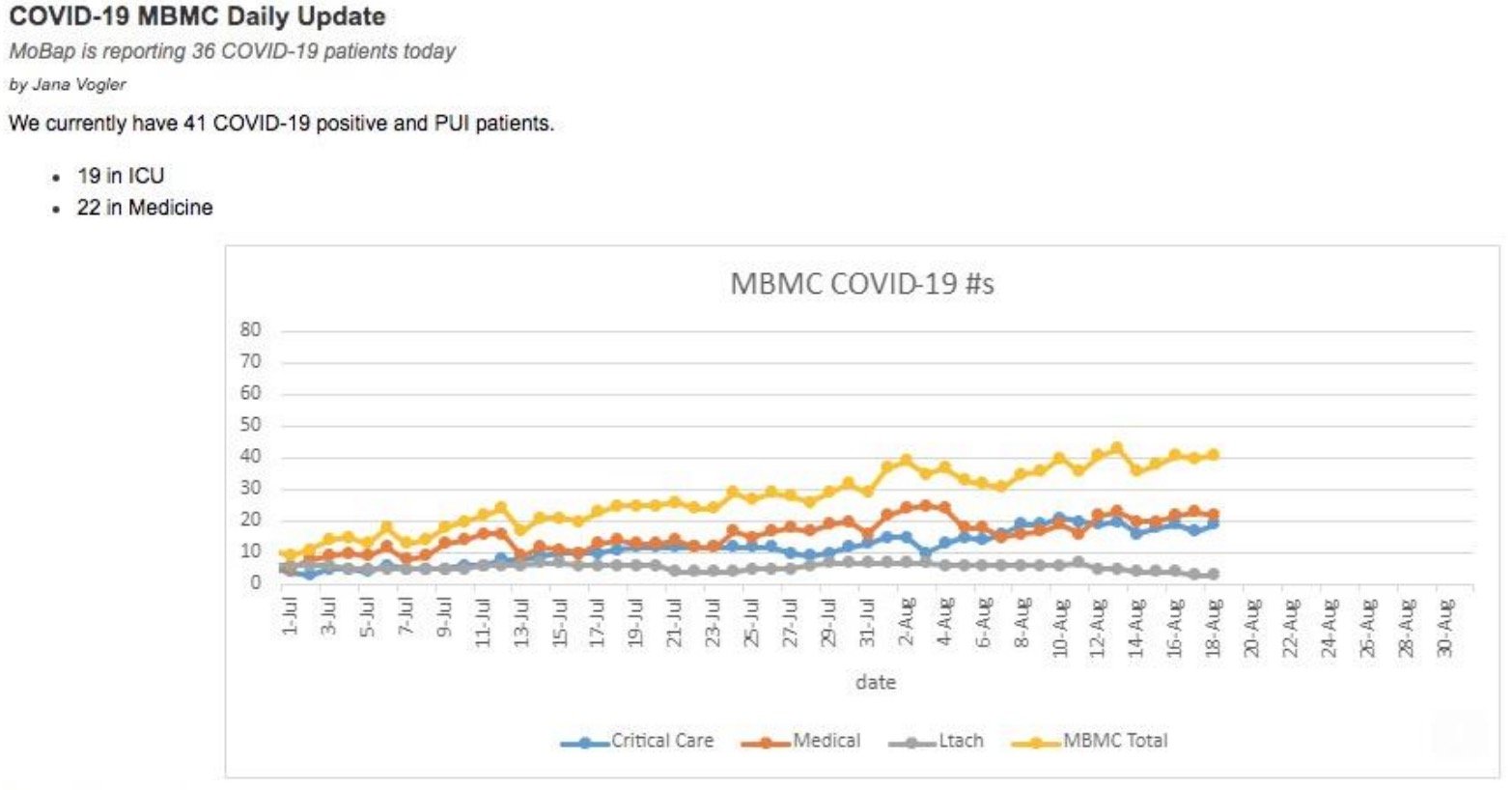Screen dimensions: 1512x790
Task: Click the 80 value on the y-axis
Action: pos(250,329)
